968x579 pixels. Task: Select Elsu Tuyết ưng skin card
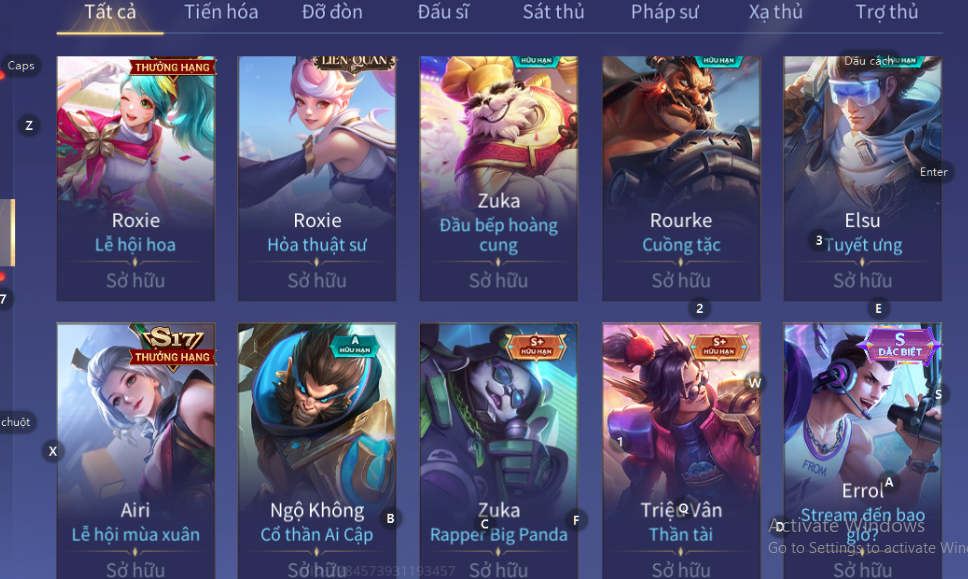point(862,178)
